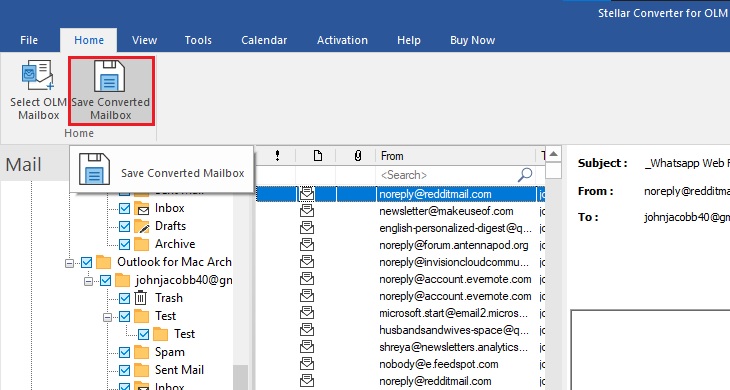Viewport: 730px width, 390px height.
Task: Click the Buy Now tab
Action: 473,40
